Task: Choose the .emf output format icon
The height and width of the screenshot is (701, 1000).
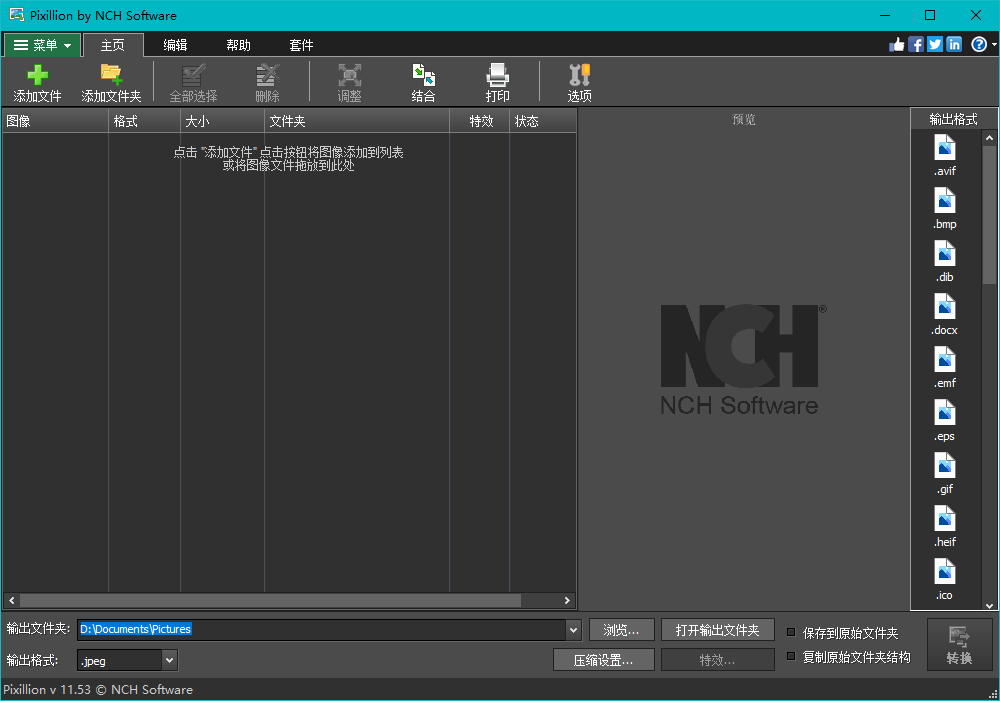Action: (x=945, y=360)
